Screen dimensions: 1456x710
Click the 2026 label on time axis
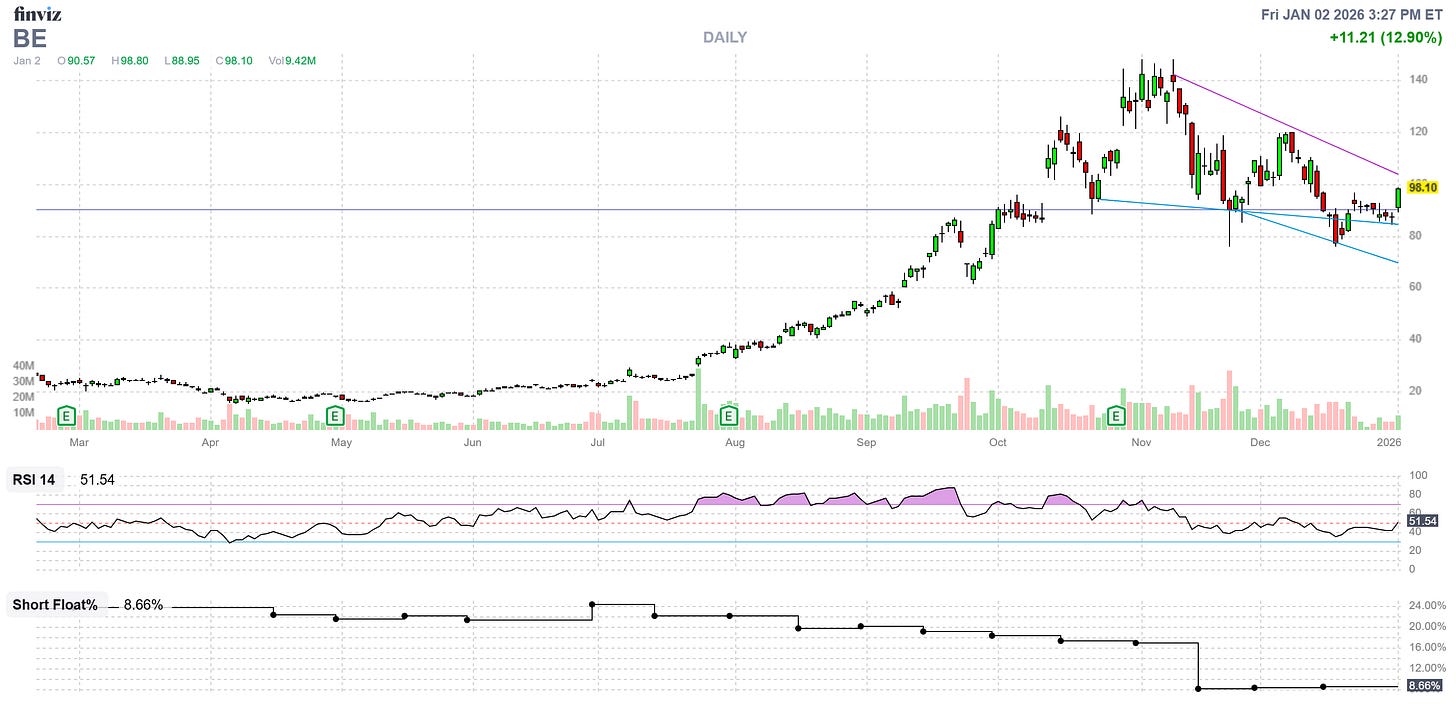tap(1389, 441)
